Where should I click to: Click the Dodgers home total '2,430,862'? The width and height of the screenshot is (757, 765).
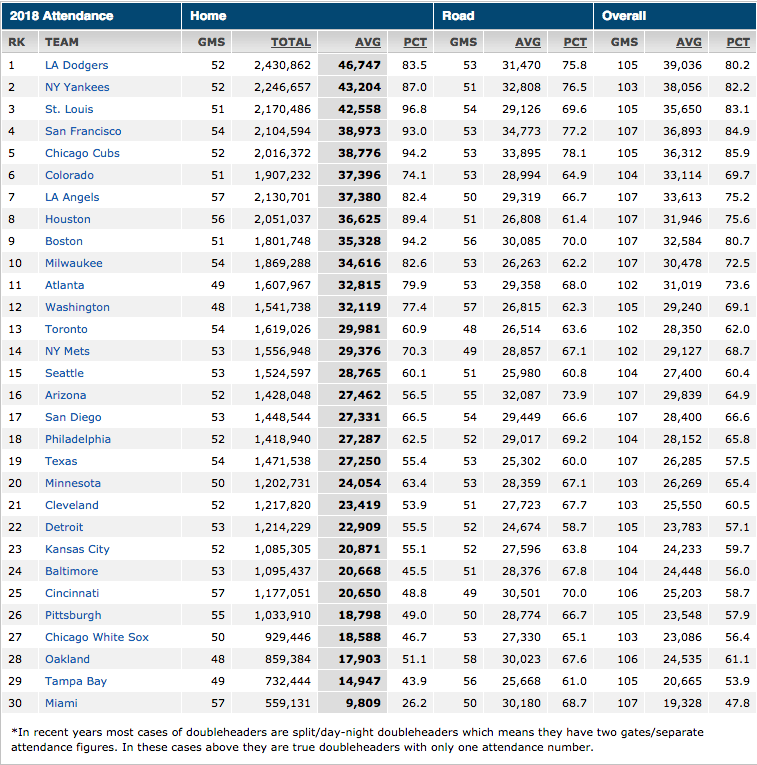pyautogui.click(x=282, y=65)
